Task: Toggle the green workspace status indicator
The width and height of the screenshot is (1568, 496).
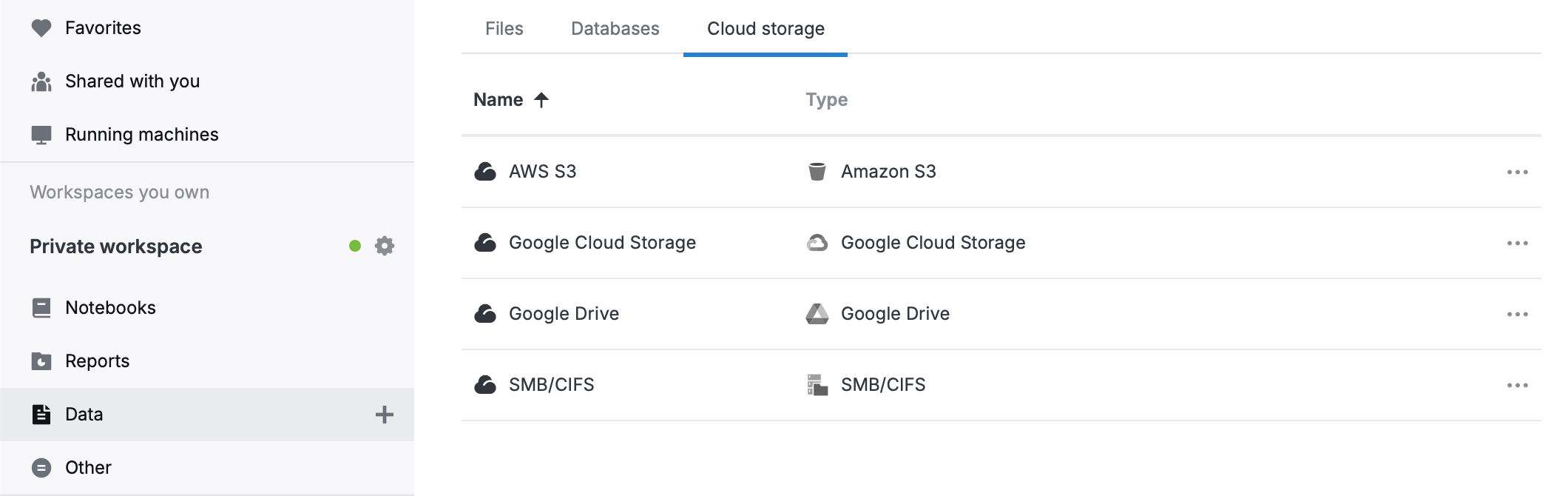Action: pos(354,247)
